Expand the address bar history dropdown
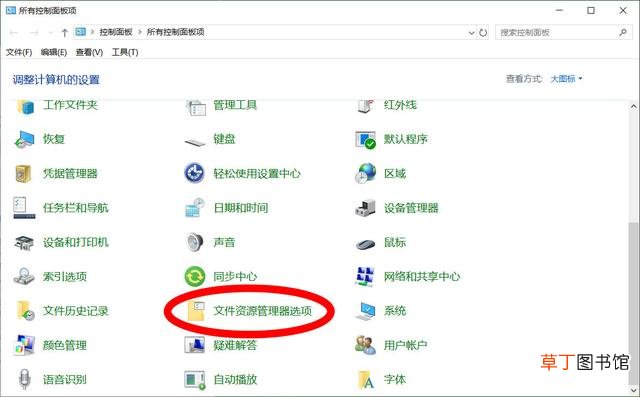640x397 pixels. [x=471, y=33]
